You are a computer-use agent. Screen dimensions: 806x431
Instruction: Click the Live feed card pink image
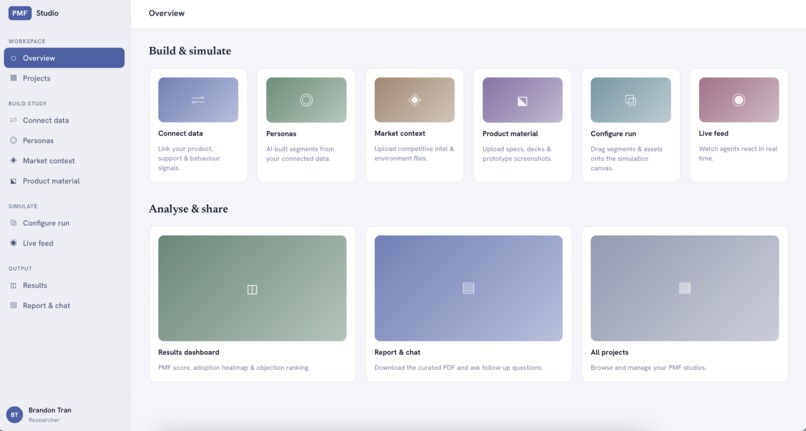coord(739,100)
